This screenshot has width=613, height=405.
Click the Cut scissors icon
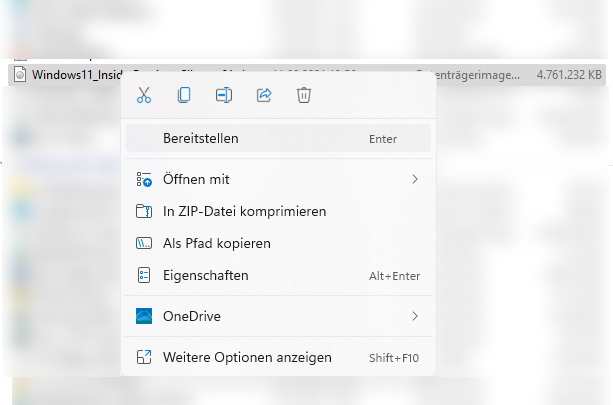(x=144, y=95)
